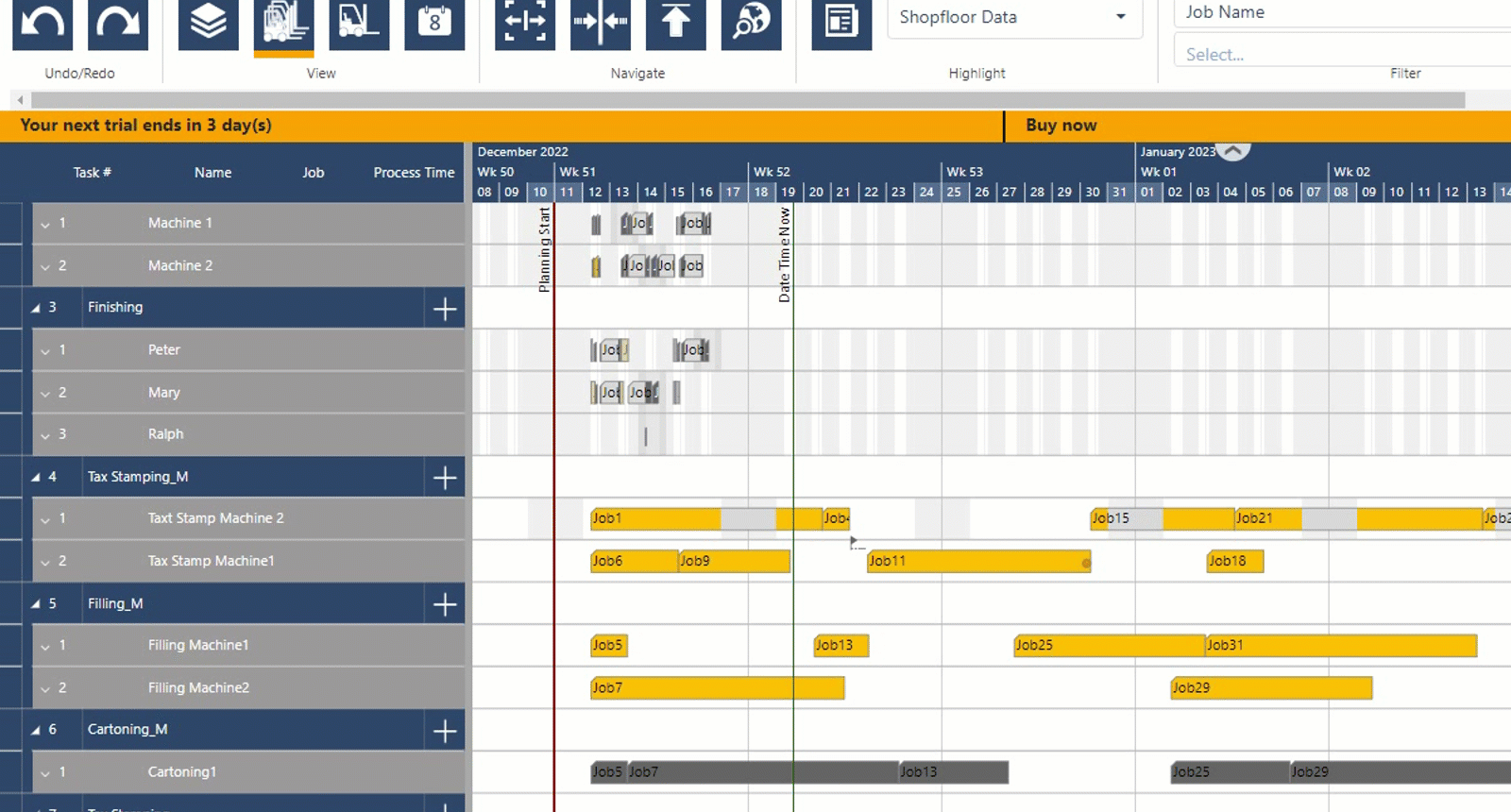Select the gray Job25 bar on Cartoning1
This screenshot has height=812, width=1511.
point(1231,772)
